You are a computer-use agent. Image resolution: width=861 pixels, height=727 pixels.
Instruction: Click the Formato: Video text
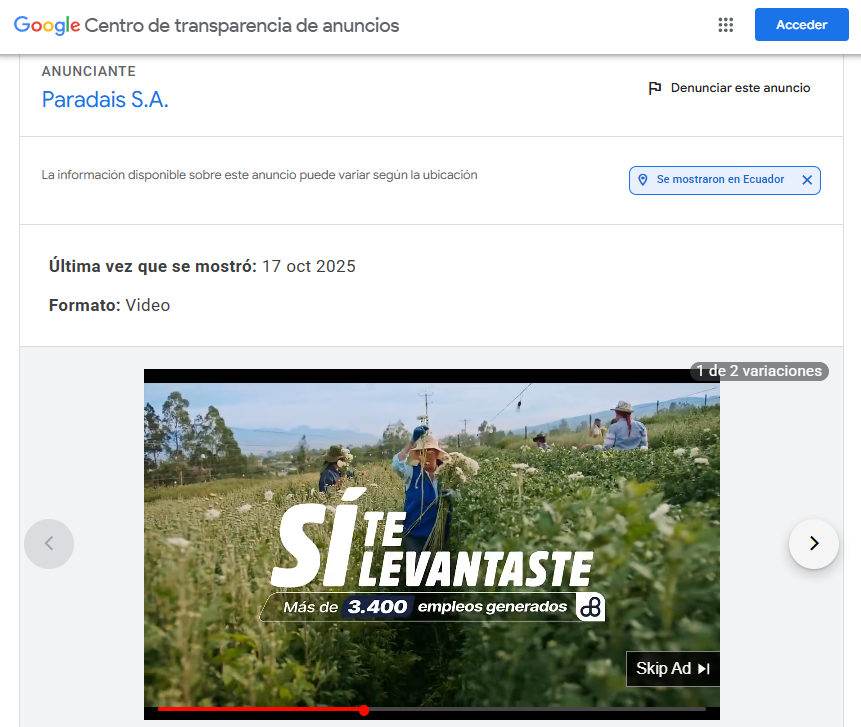(109, 305)
